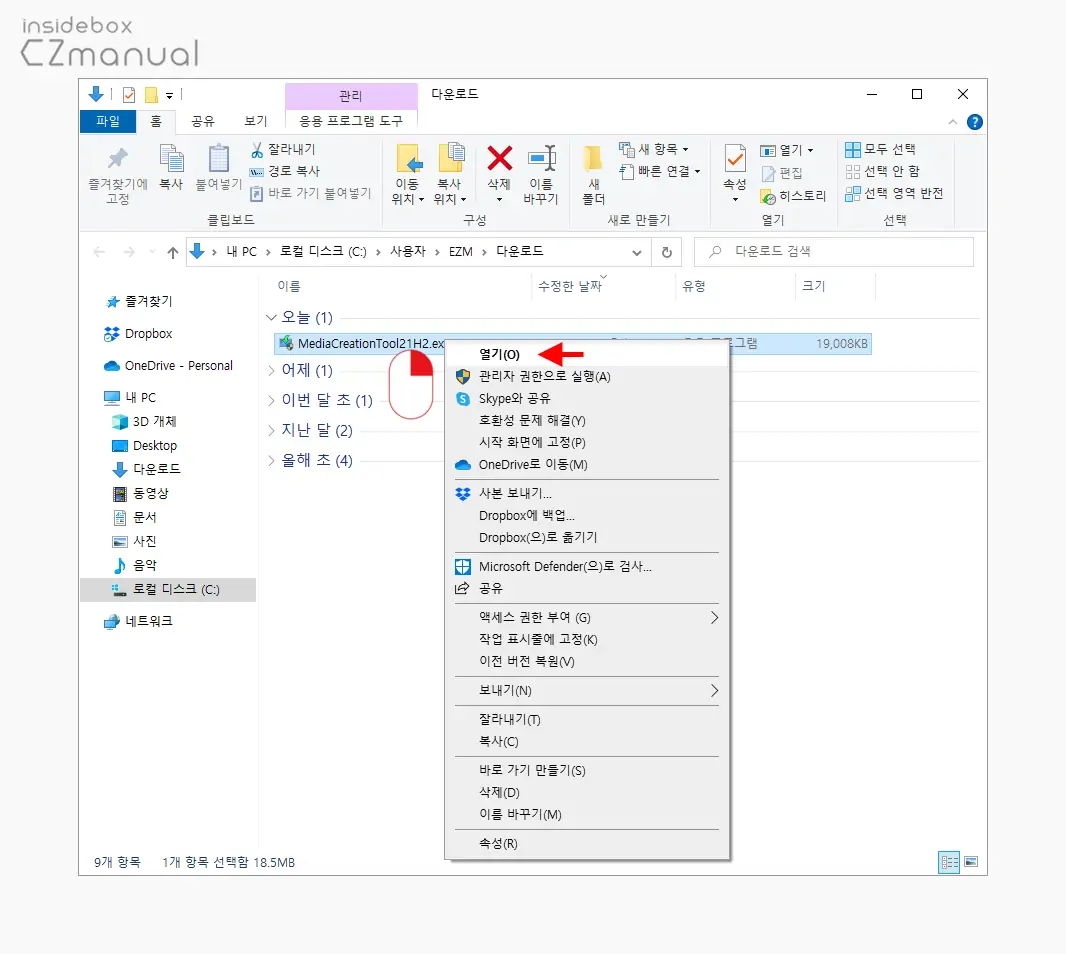1066x954 pixels.
Task: Open the 파일 tab
Action: tap(107, 121)
